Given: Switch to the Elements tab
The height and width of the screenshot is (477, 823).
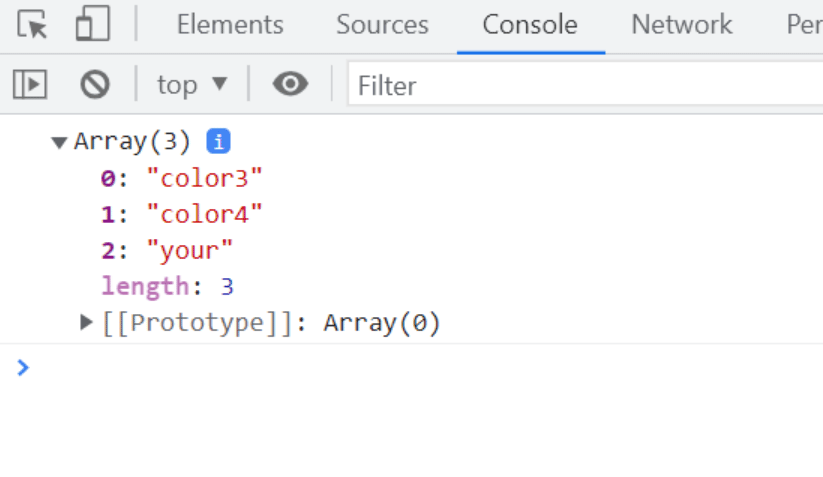Looking at the screenshot, I should click(x=230, y=25).
